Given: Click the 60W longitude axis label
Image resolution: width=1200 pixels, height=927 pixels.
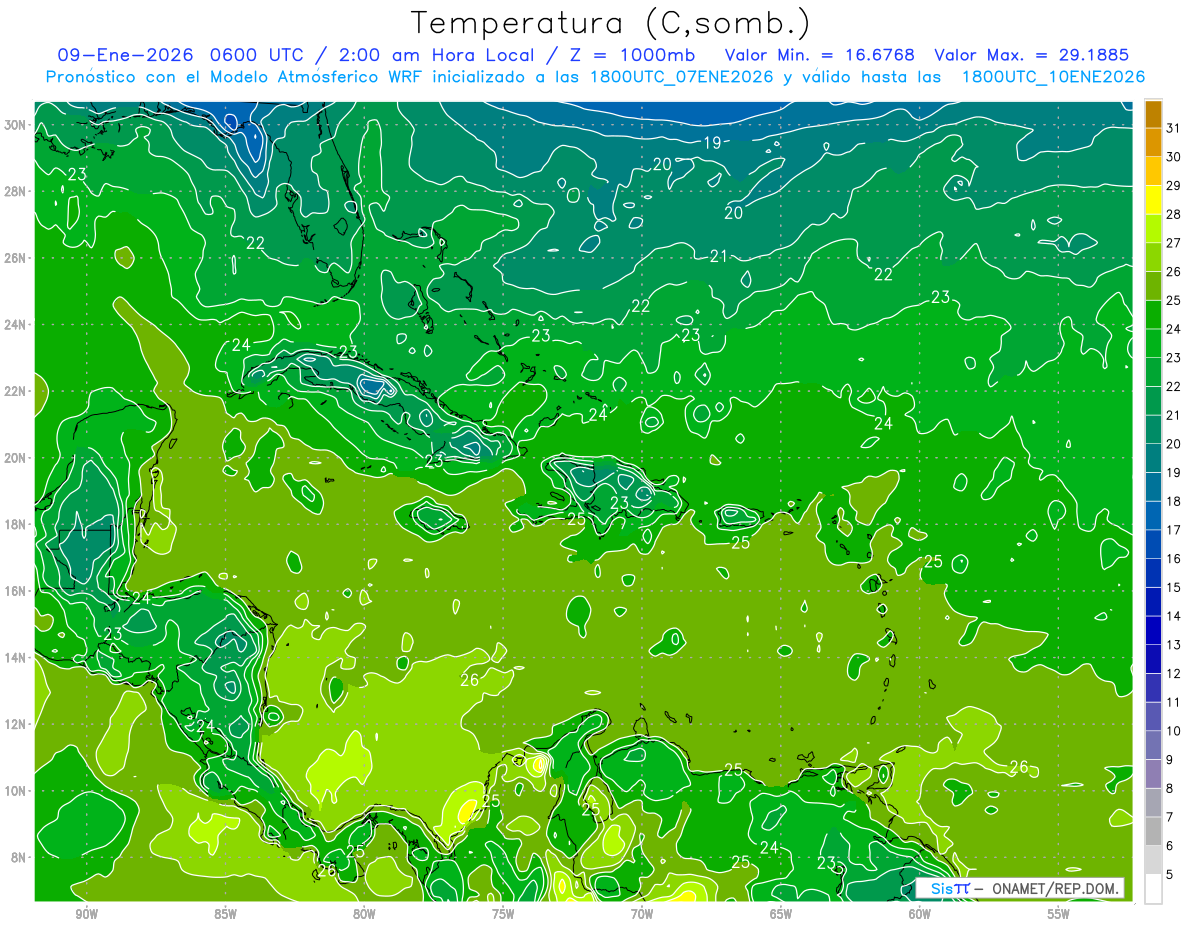Looking at the screenshot, I should coord(920,914).
